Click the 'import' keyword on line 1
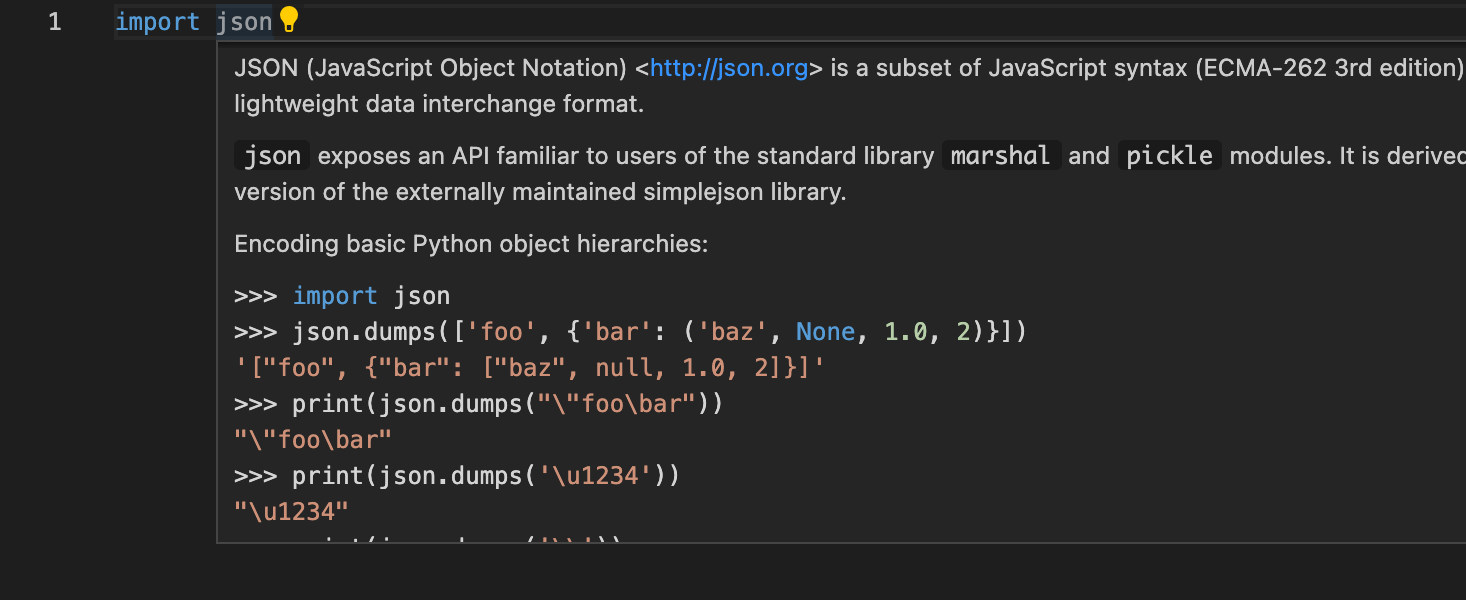 pos(157,22)
